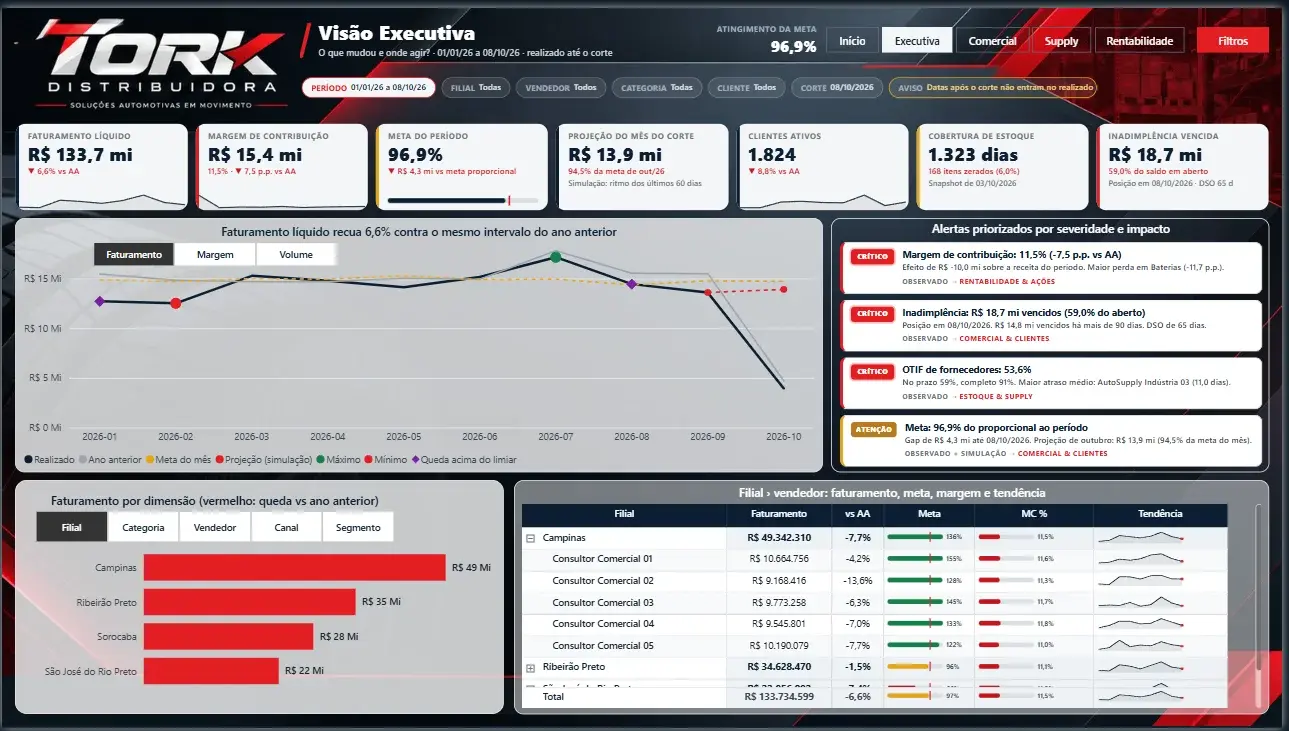
Task: Open the red Filtros button
Action: (x=1233, y=41)
